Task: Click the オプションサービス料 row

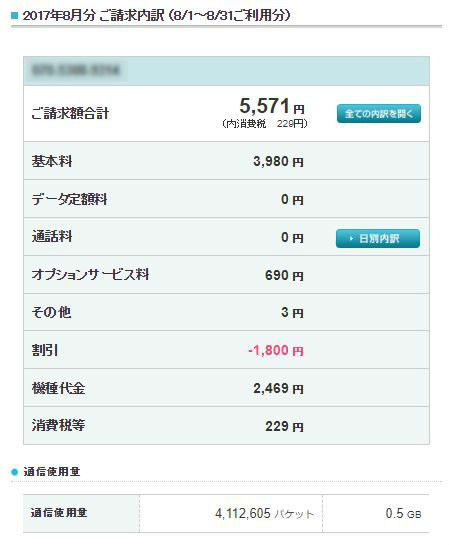Action: pyautogui.click(x=226, y=275)
